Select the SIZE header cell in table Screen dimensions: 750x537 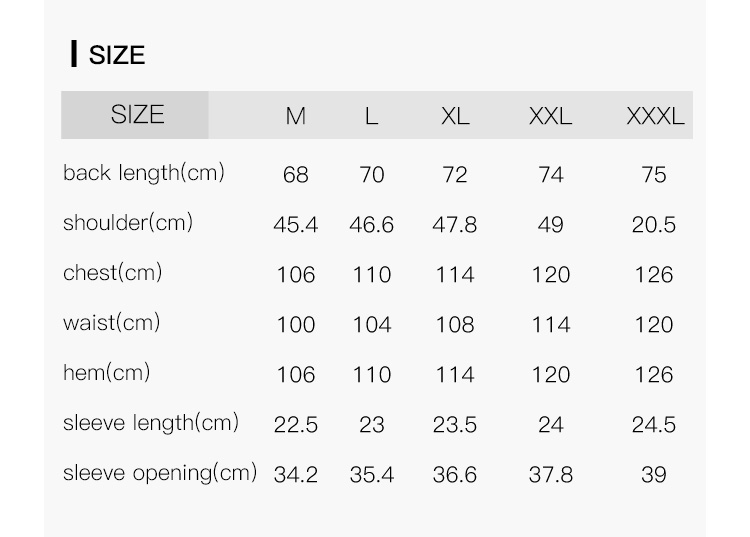[137, 115]
